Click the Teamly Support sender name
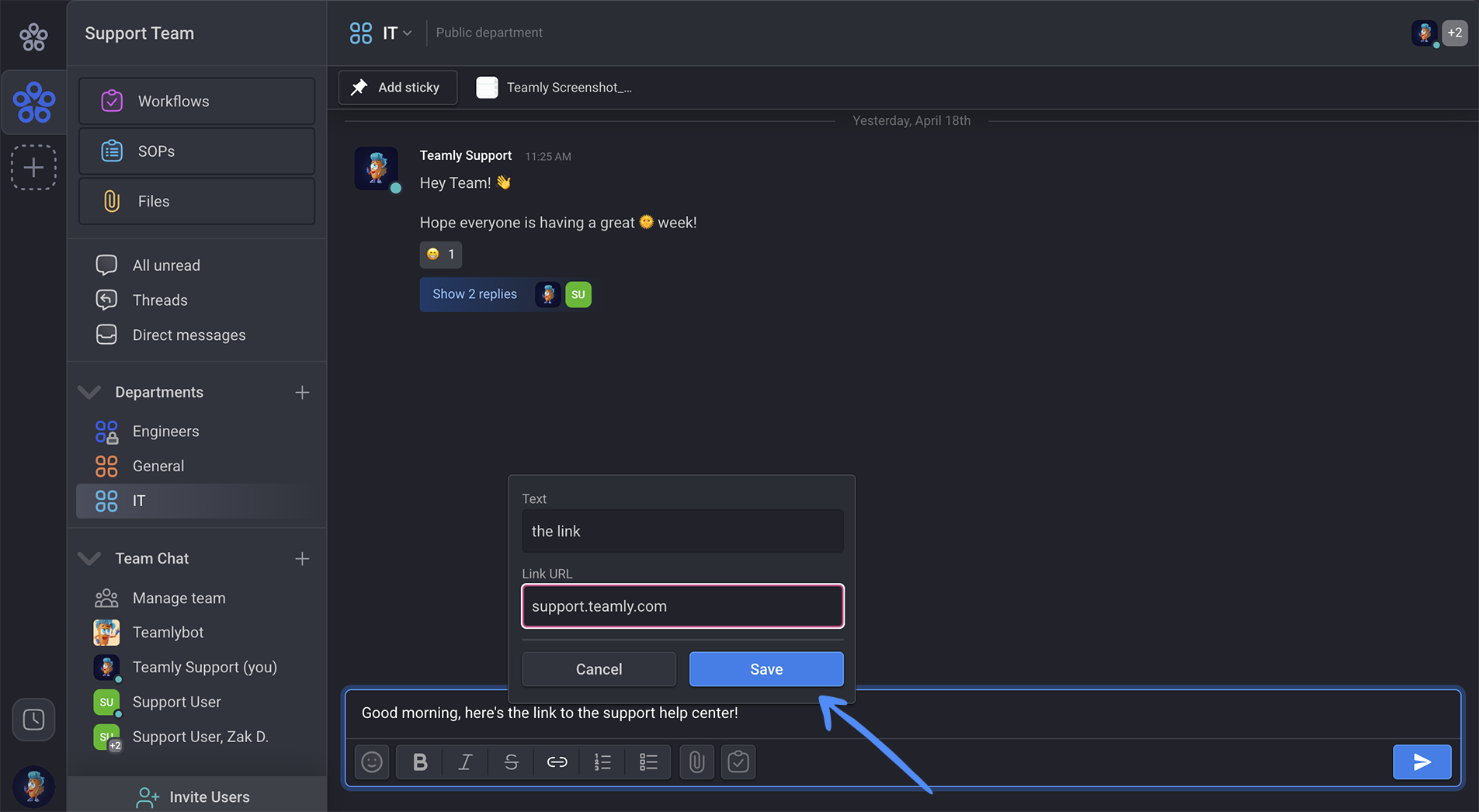The height and width of the screenshot is (812, 1479). [x=466, y=155]
